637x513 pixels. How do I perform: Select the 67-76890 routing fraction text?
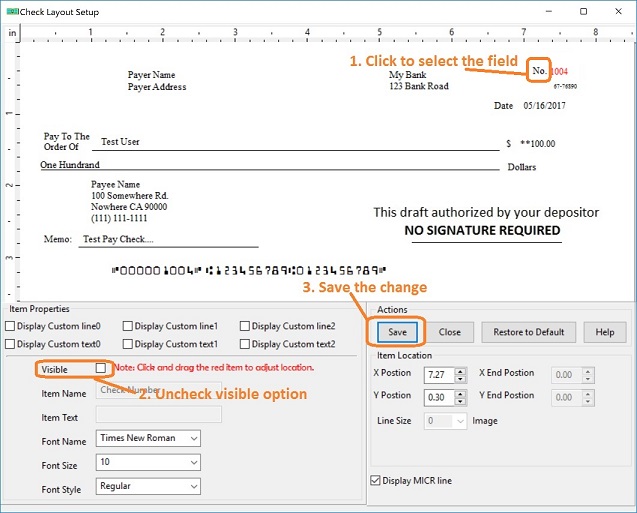pyautogui.click(x=565, y=86)
